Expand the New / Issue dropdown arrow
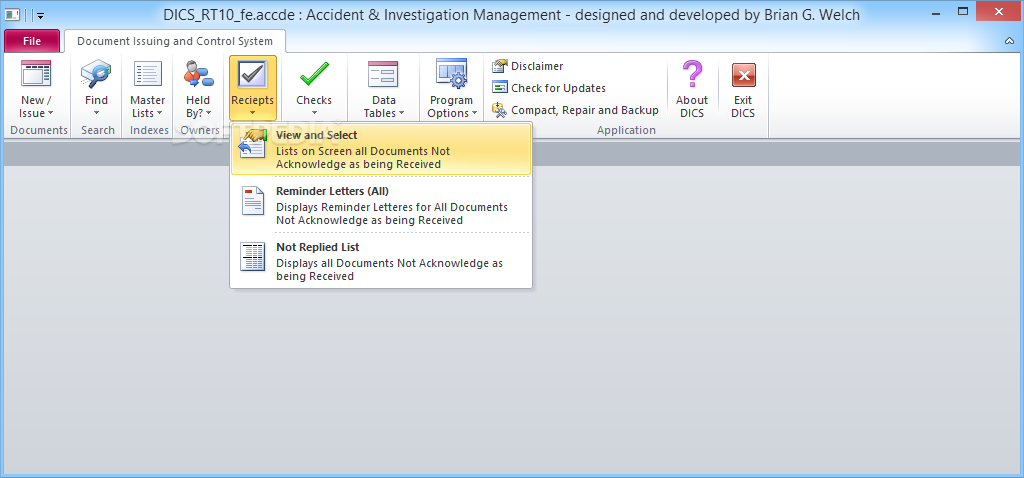The image size is (1024, 478). click(51, 114)
